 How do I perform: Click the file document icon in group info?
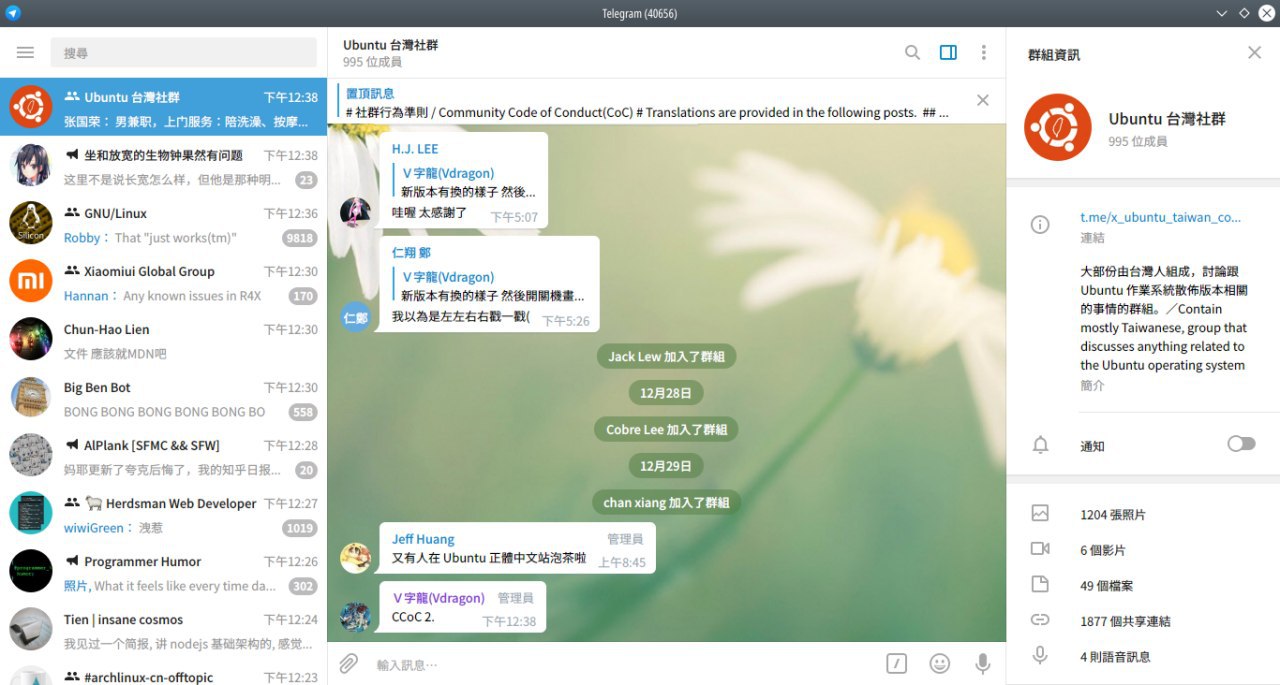(x=1040, y=585)
